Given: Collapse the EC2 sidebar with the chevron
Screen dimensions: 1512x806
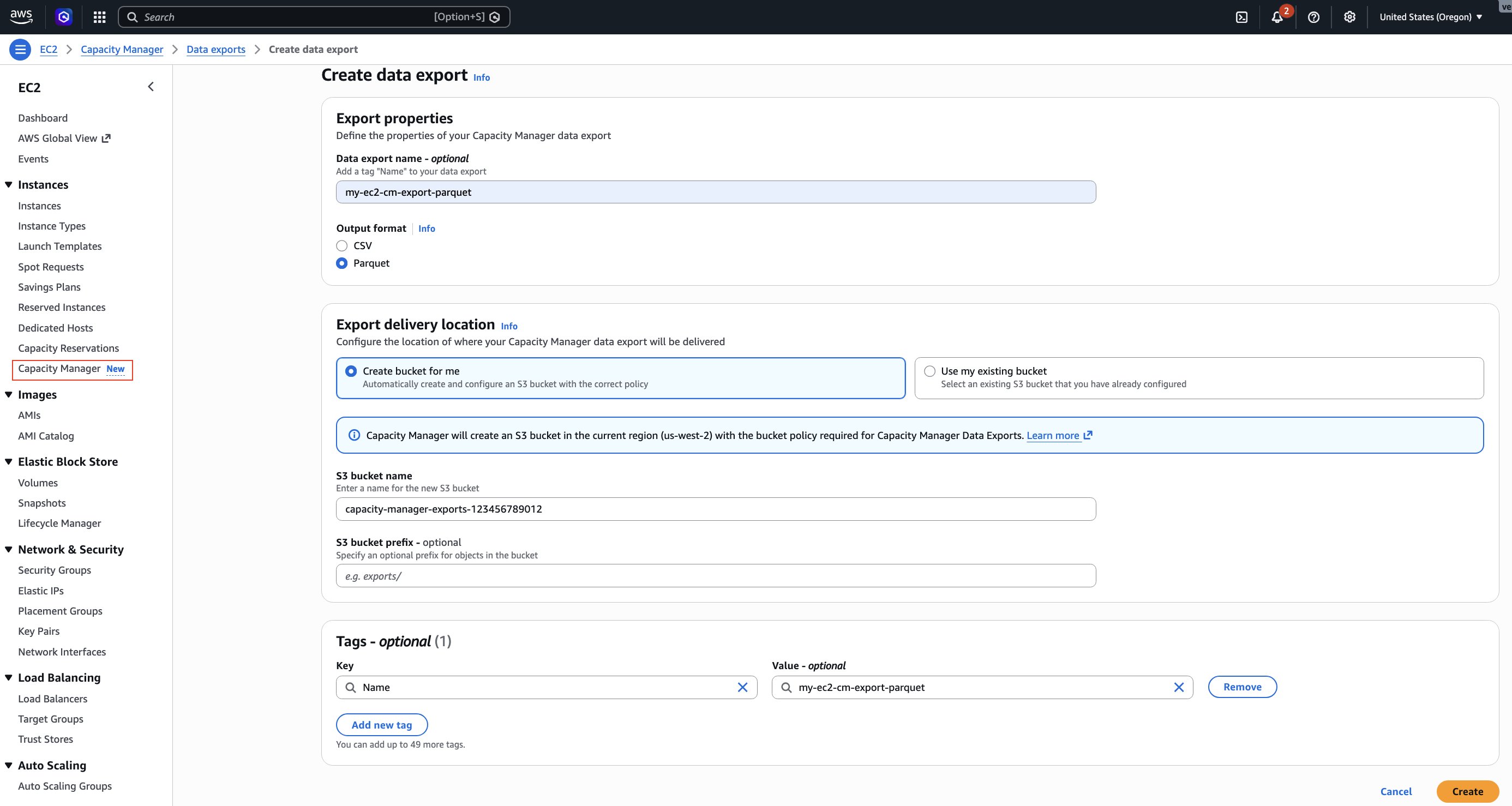Looking at the screenshot, I should point(151,87).
